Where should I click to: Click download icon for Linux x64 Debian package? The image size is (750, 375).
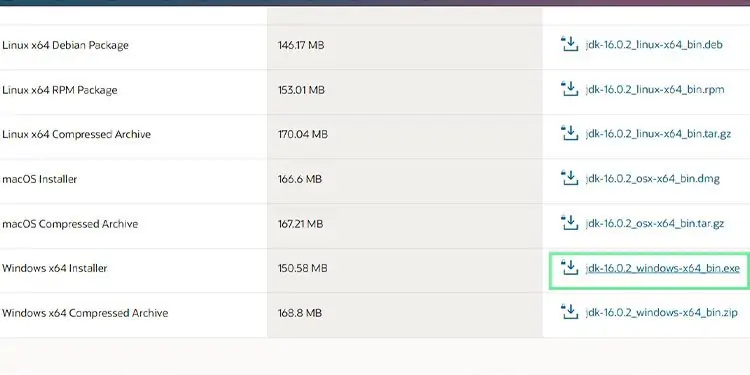(x=569, y=44)
